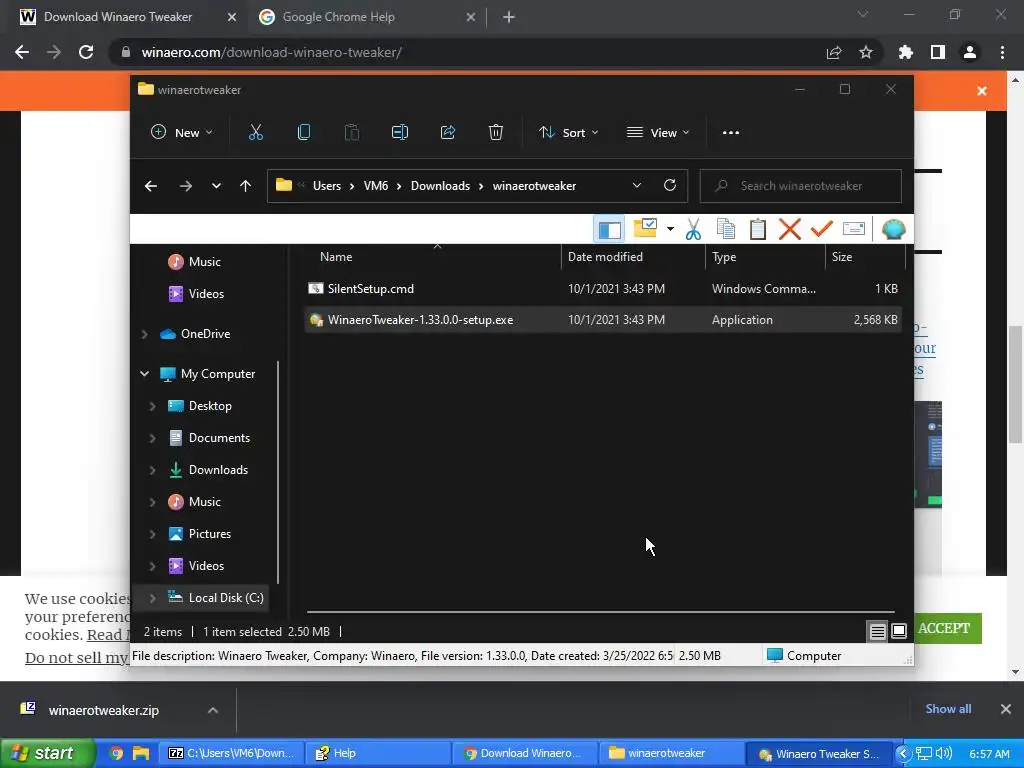Open the View dropdown menu
The width and height of the screenshot is (1024, 768).
coord(658,133)
